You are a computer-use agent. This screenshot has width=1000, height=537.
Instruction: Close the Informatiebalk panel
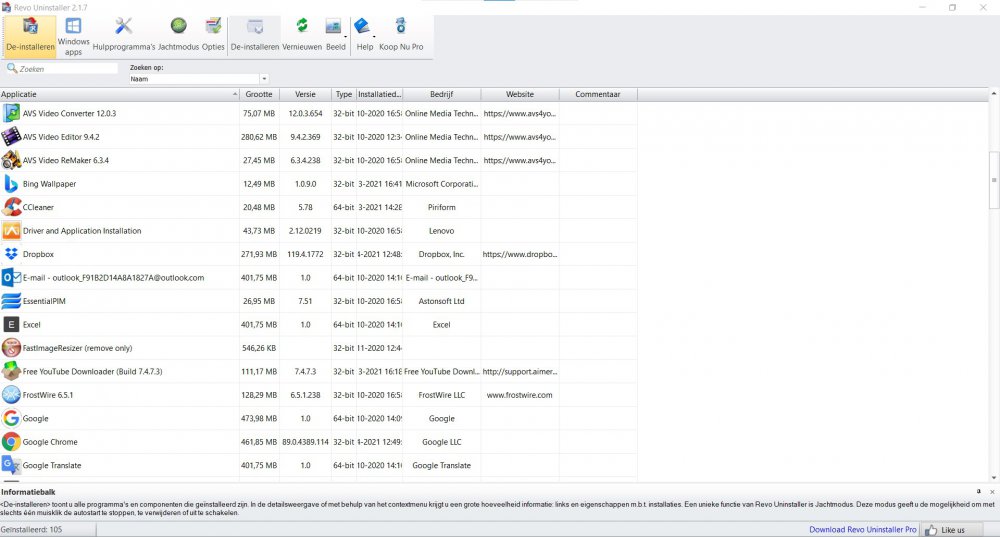tap(991, 492)
